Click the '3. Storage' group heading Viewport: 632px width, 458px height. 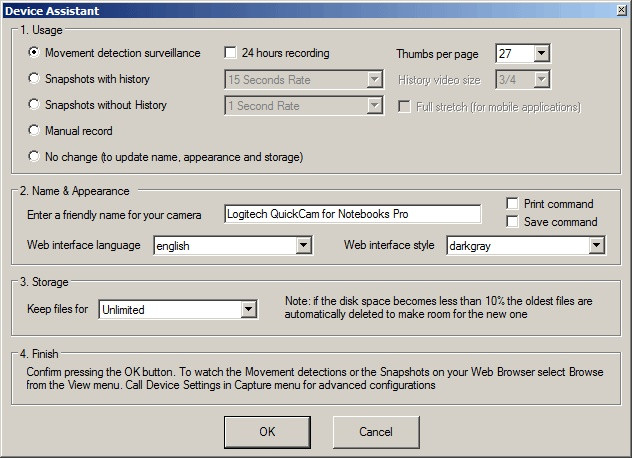point(44,282)
